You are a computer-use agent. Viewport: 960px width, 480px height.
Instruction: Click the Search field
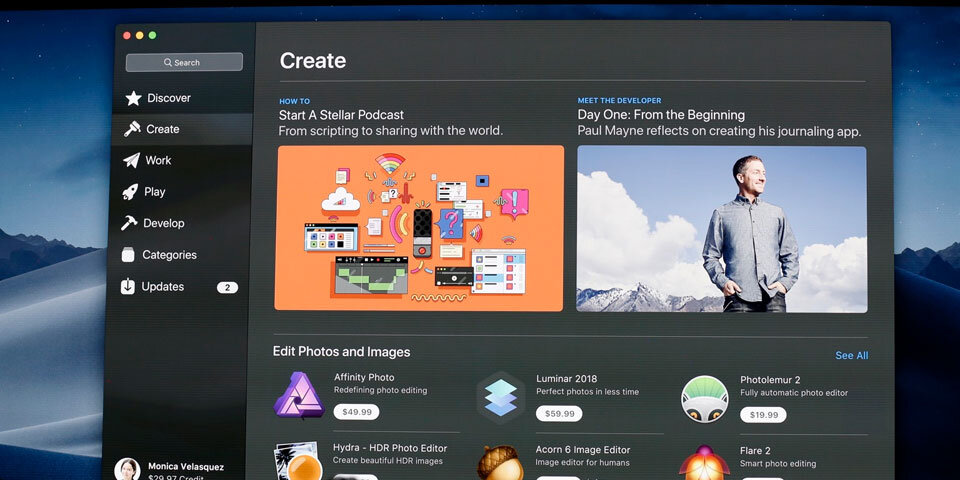click(184, 62)
